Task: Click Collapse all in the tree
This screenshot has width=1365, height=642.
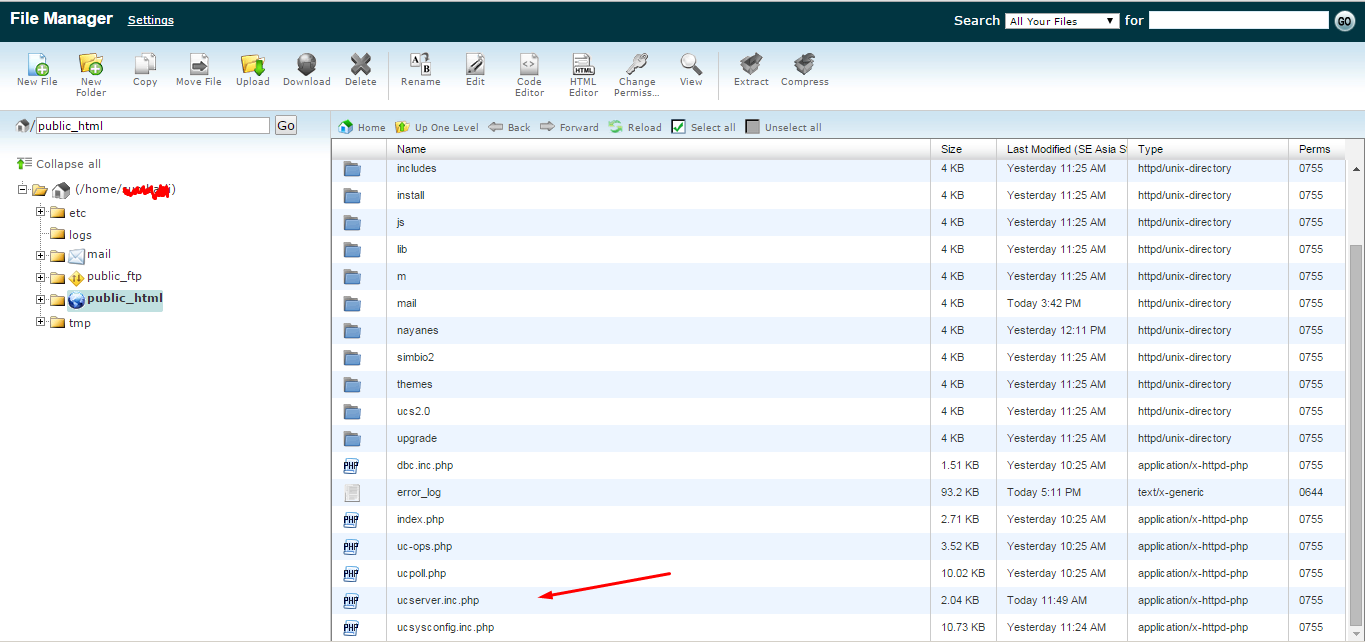Action: [59, 164]
